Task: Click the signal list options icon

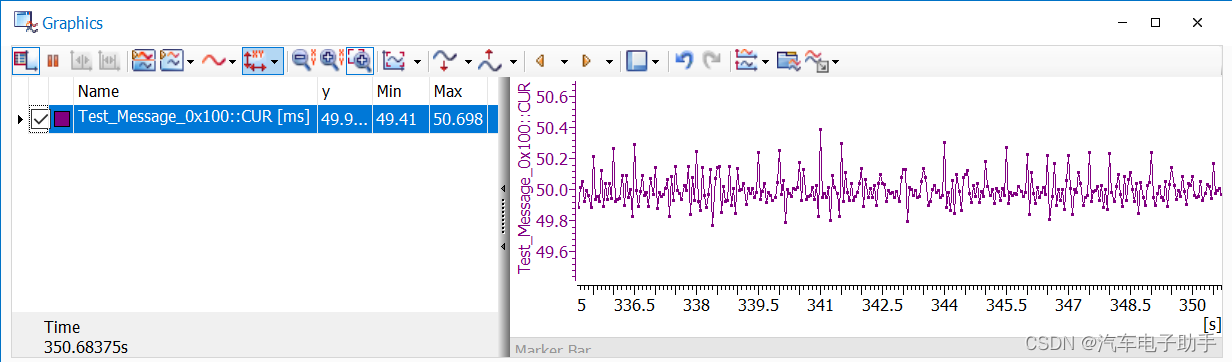Action: [746, 61]
